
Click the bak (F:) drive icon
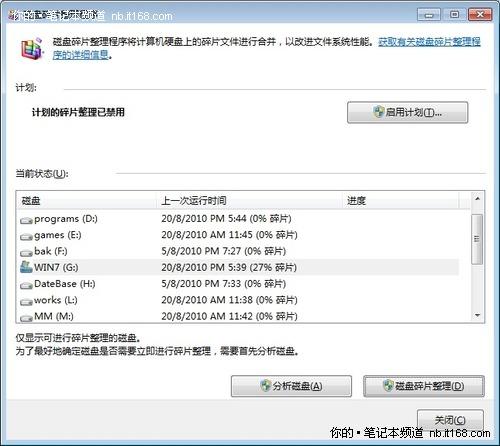tap(26, 253)
